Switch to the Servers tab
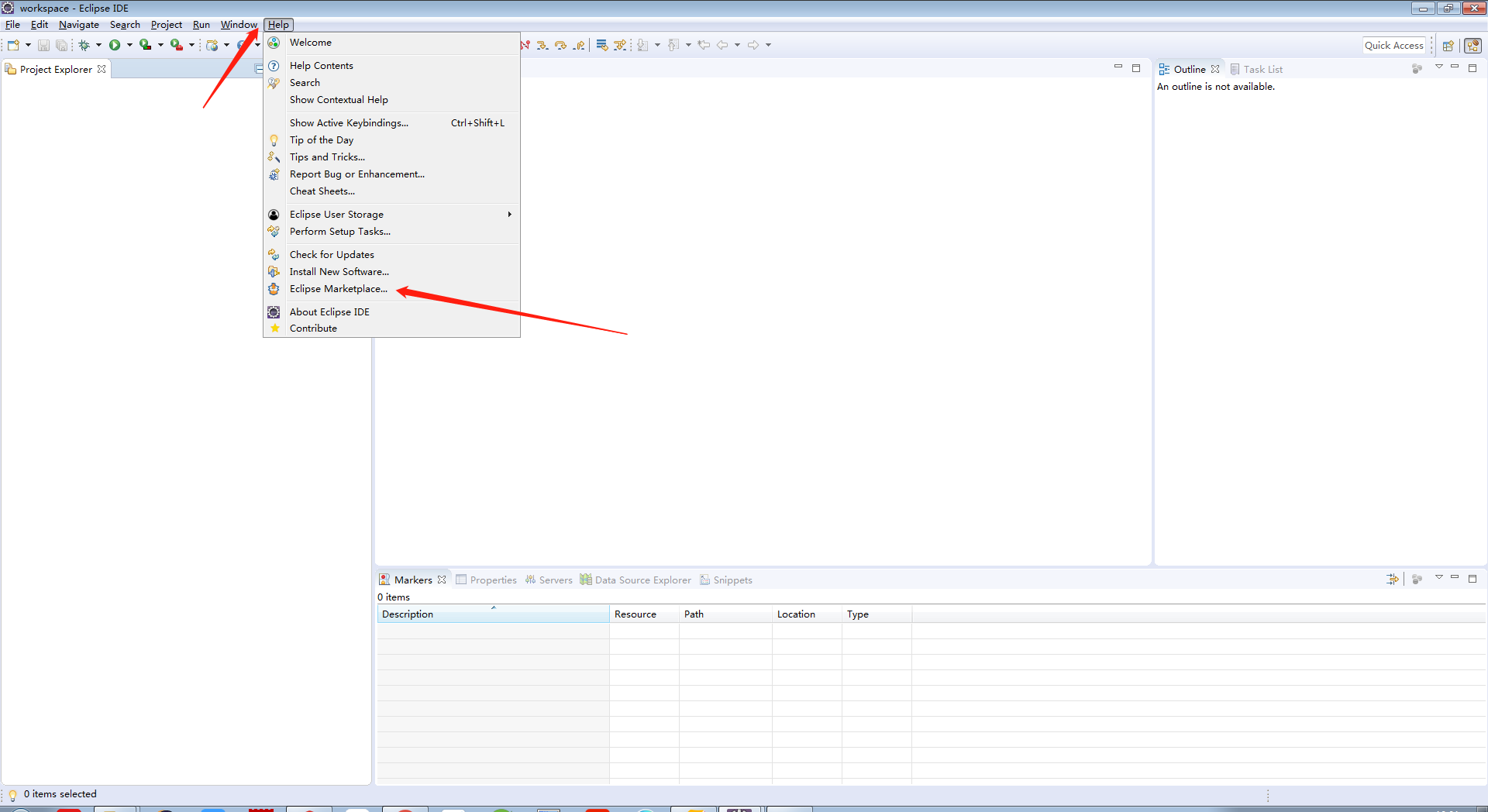Viewport: 1488px width, 812px height. 548,580
